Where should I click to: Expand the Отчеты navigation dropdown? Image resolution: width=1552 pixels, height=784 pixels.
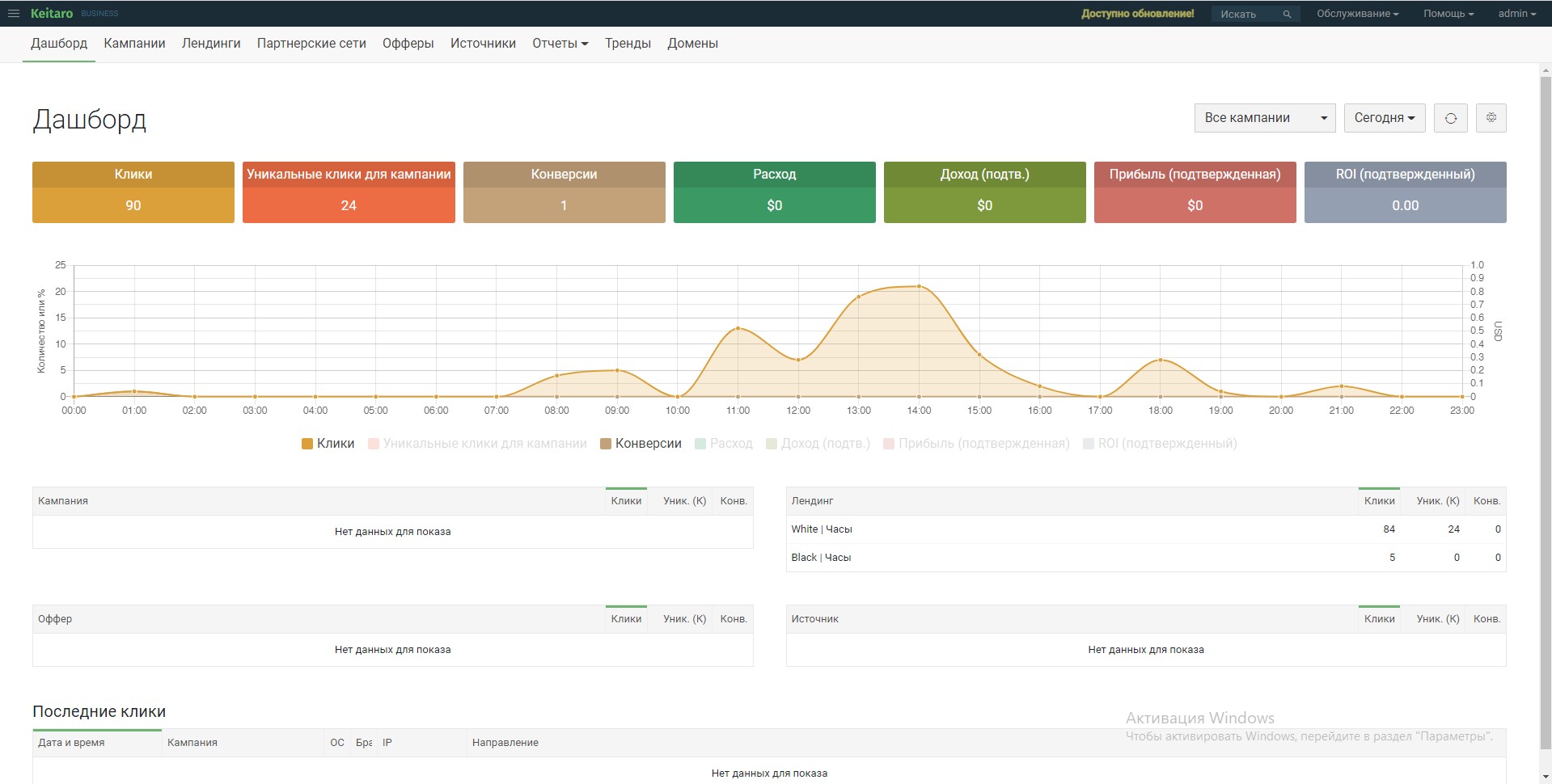point(560,44)
